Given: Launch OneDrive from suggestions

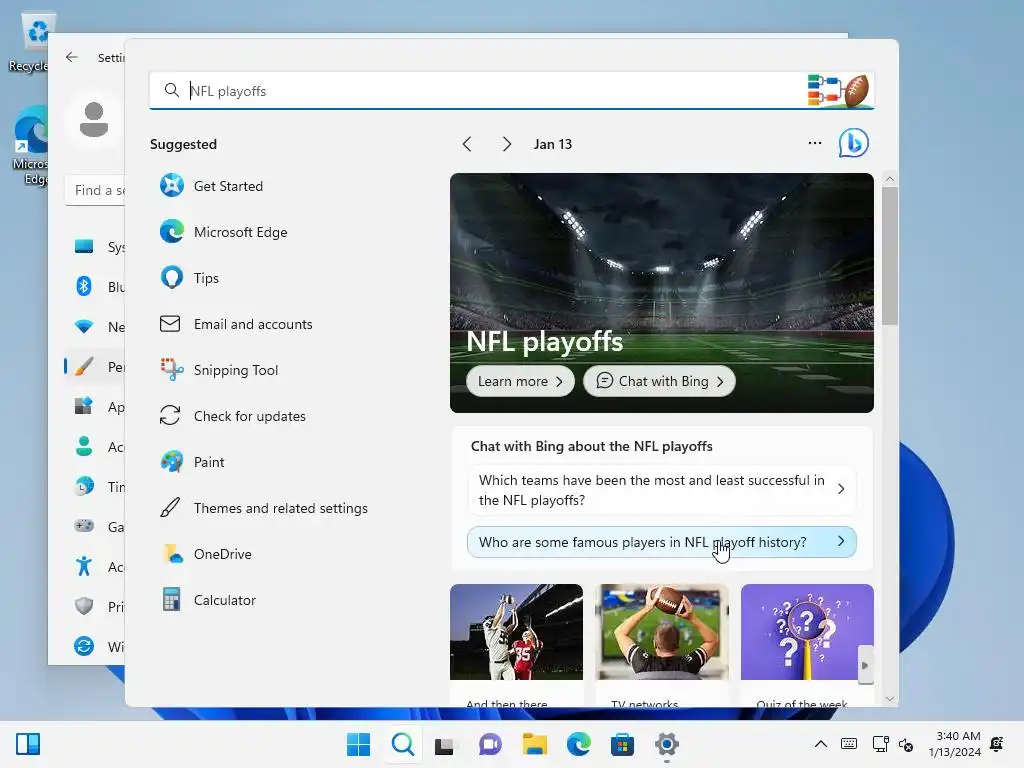Looking at the screenshot, I should coord(206,554).
